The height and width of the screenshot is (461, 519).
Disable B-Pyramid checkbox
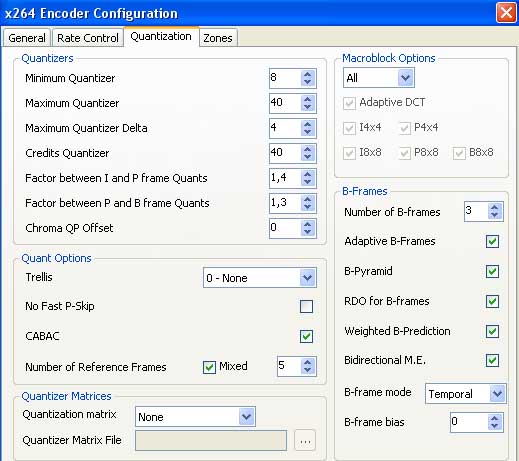[x=492, y=271]
